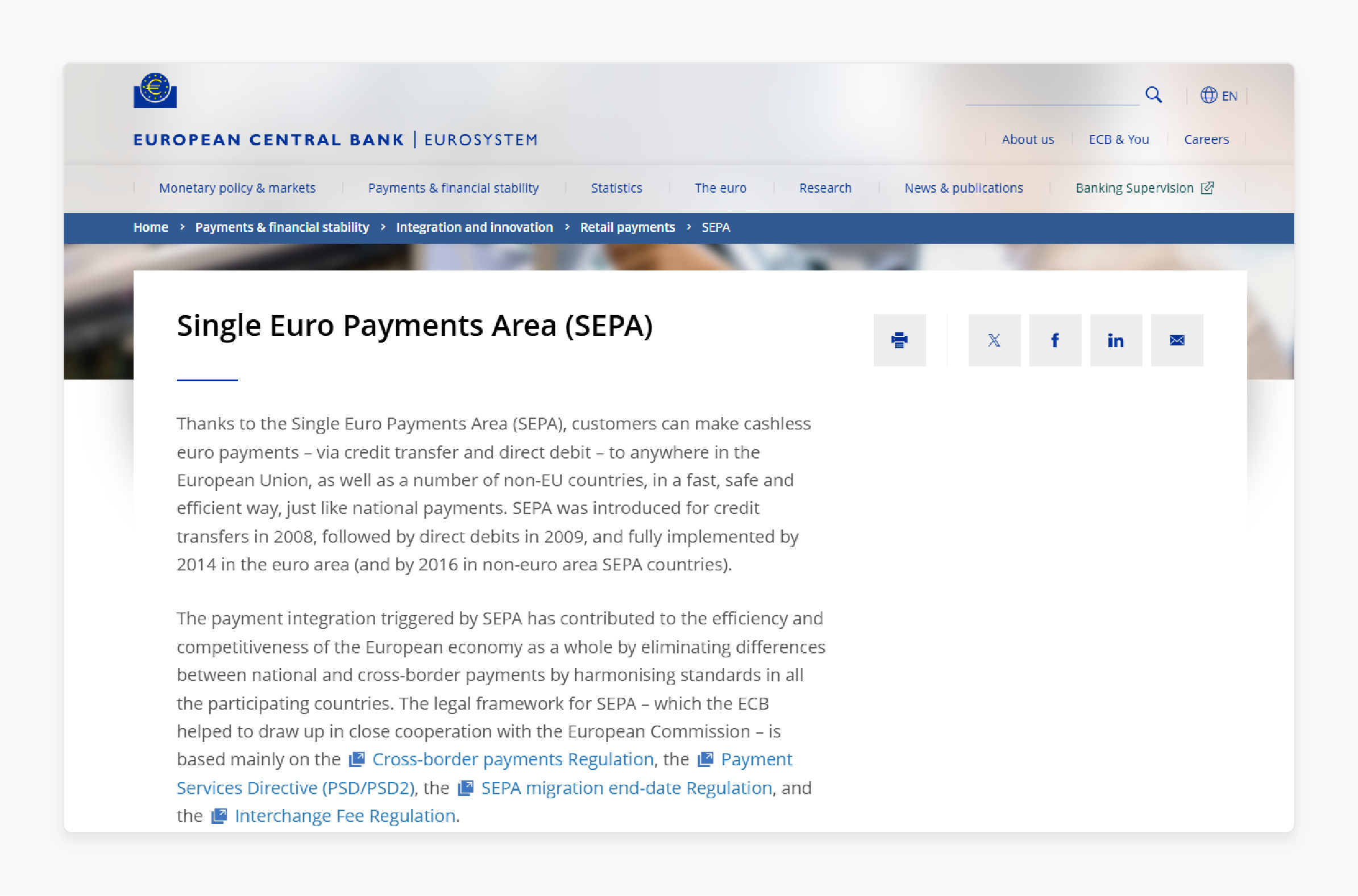Open Interchange Fee Regulation link
This screenshot has width=1358, height=896.
point(345,816)
